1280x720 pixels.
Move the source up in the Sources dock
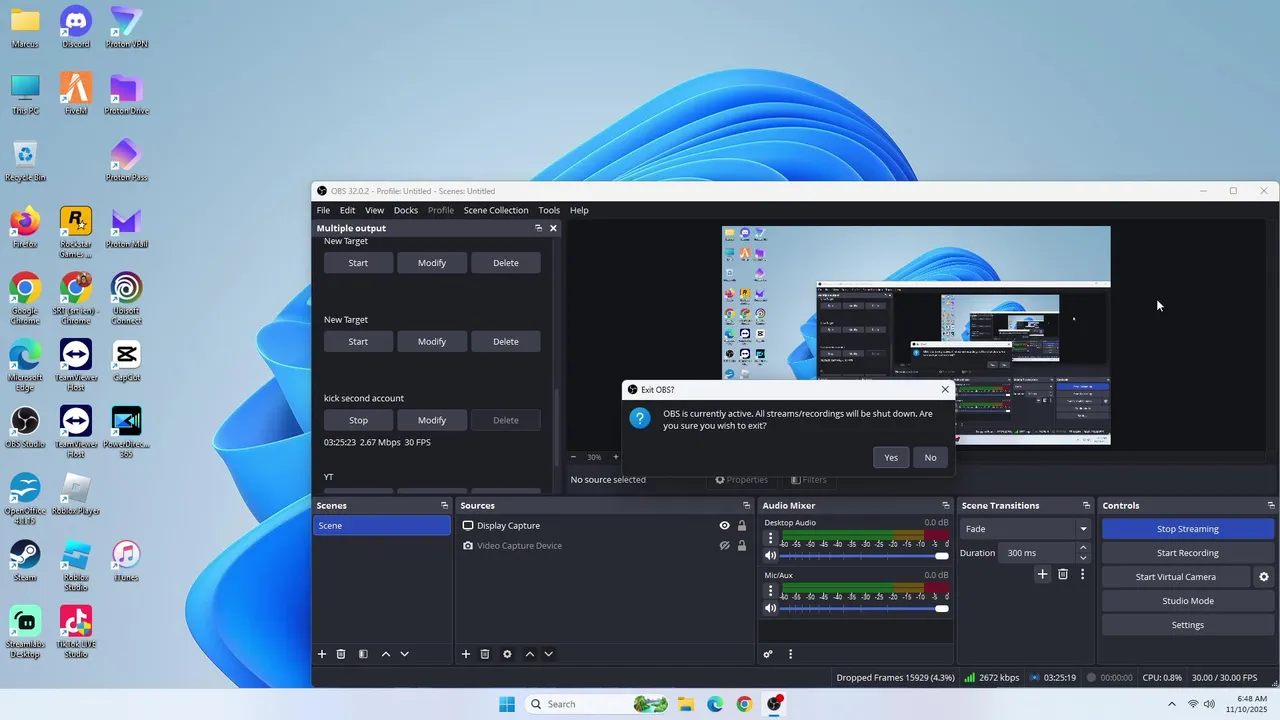pyautogui.click(x=530, y=654)
